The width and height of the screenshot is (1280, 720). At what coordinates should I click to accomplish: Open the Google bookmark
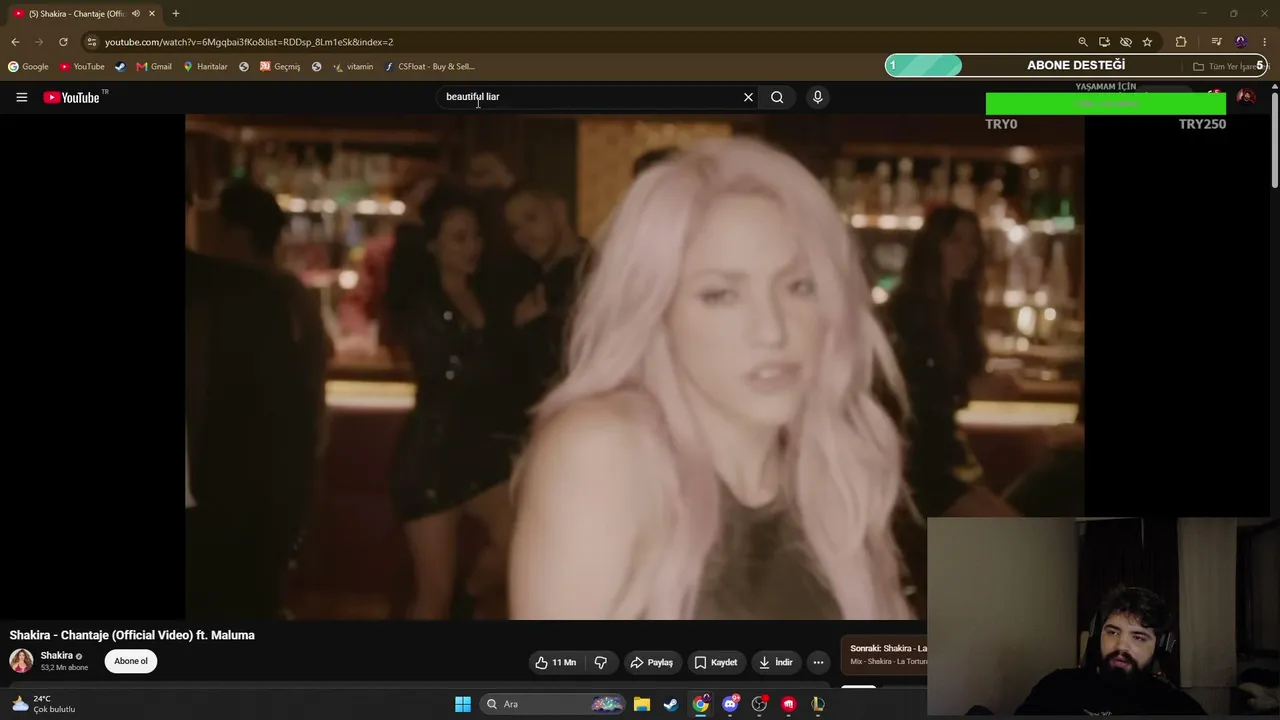coord(29,67)
